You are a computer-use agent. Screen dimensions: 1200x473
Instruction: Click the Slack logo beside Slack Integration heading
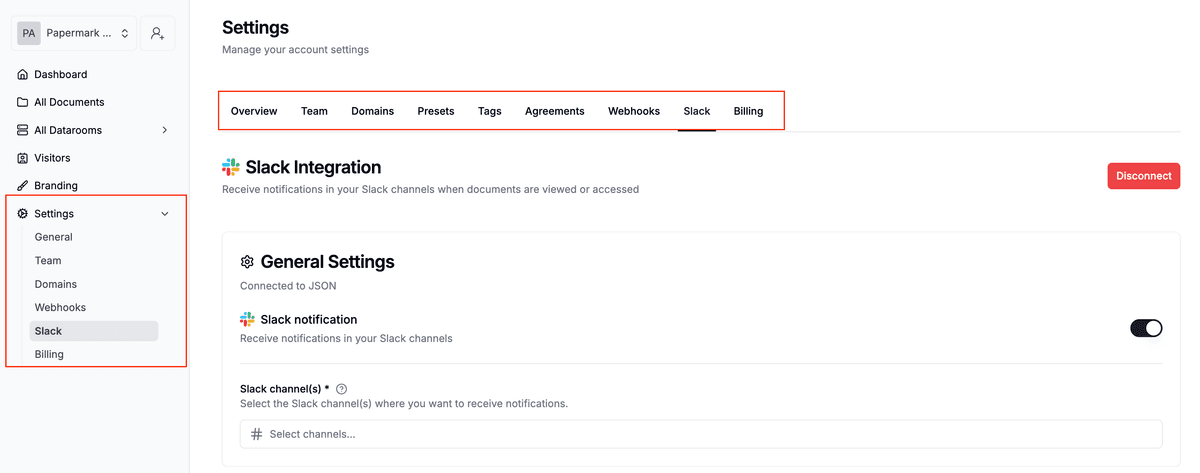click(x=231, y=167)
